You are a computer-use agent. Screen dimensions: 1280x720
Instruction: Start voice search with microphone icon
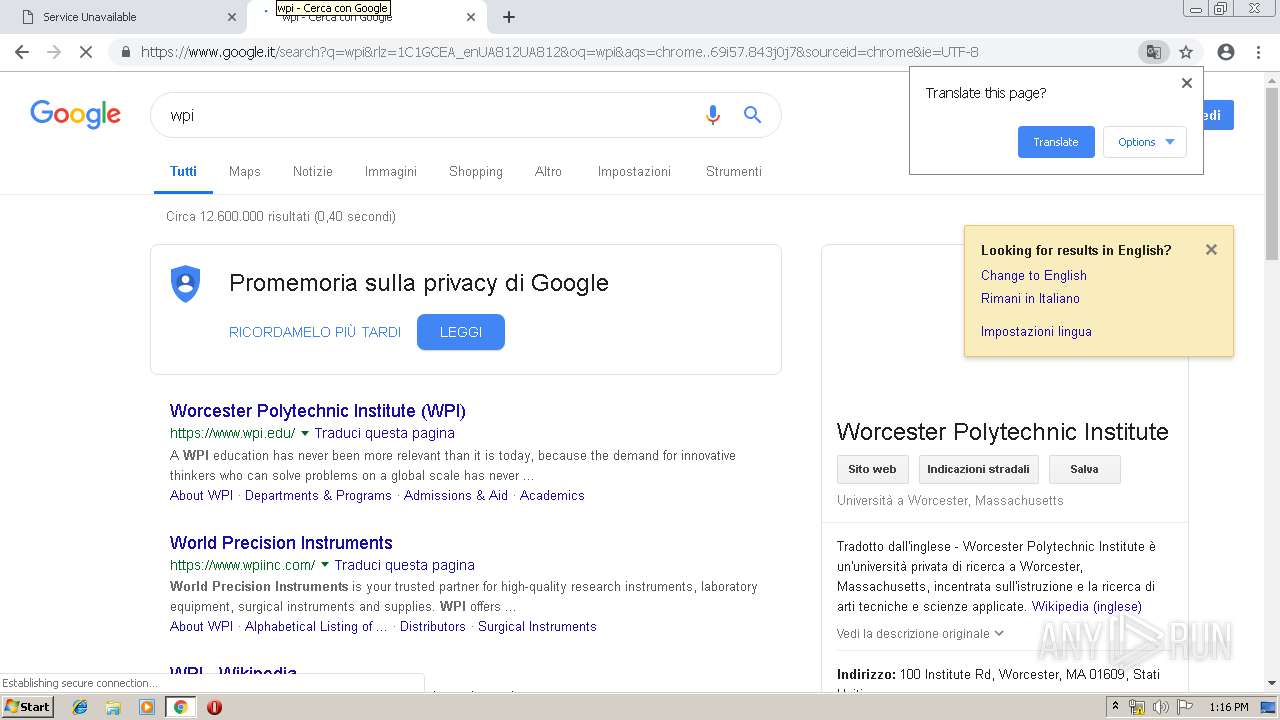tap(712, 115)
